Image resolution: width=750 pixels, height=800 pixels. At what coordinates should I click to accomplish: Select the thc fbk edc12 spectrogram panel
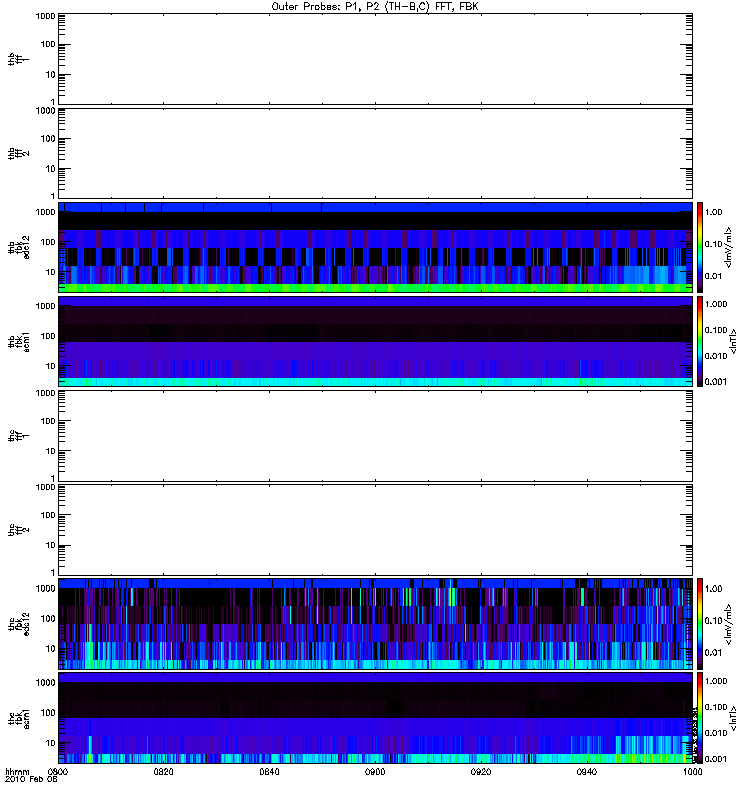click(375, 624)
